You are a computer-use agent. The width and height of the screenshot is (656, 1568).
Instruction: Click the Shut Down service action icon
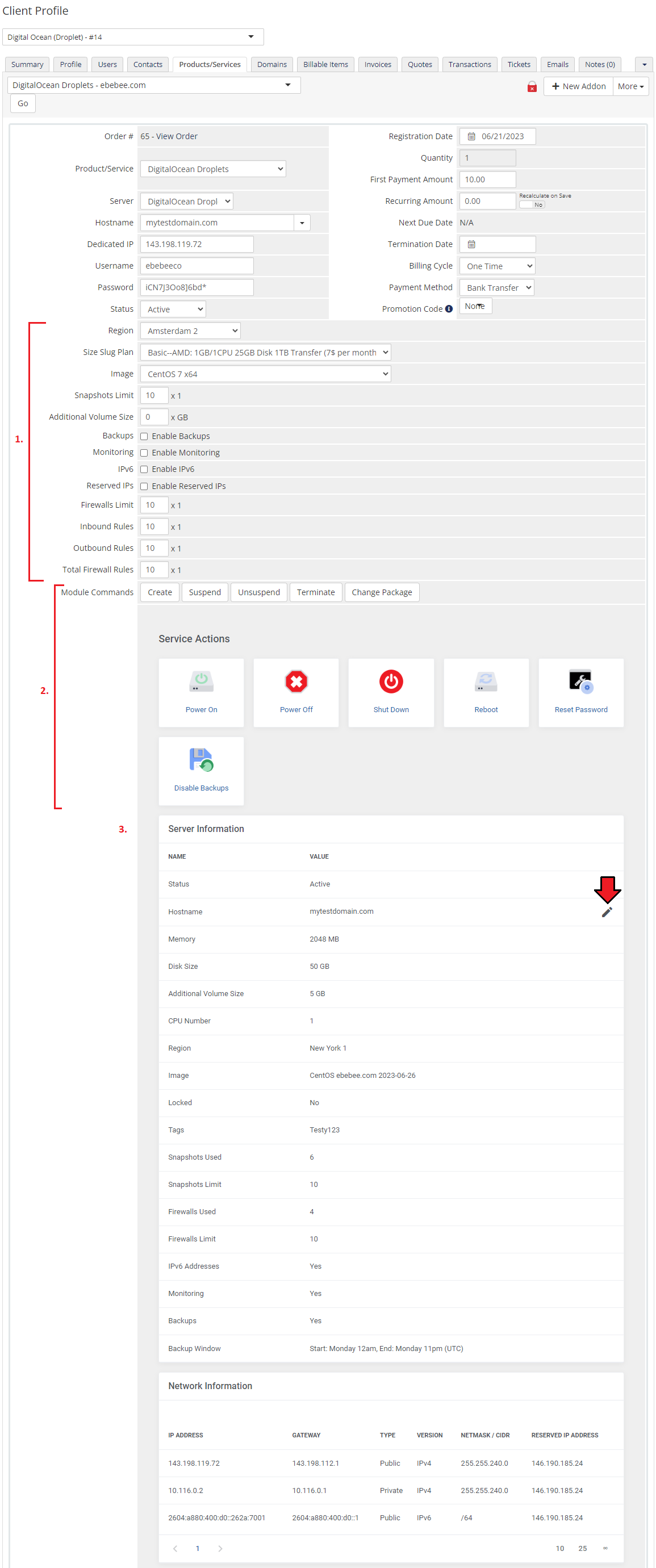391,681
